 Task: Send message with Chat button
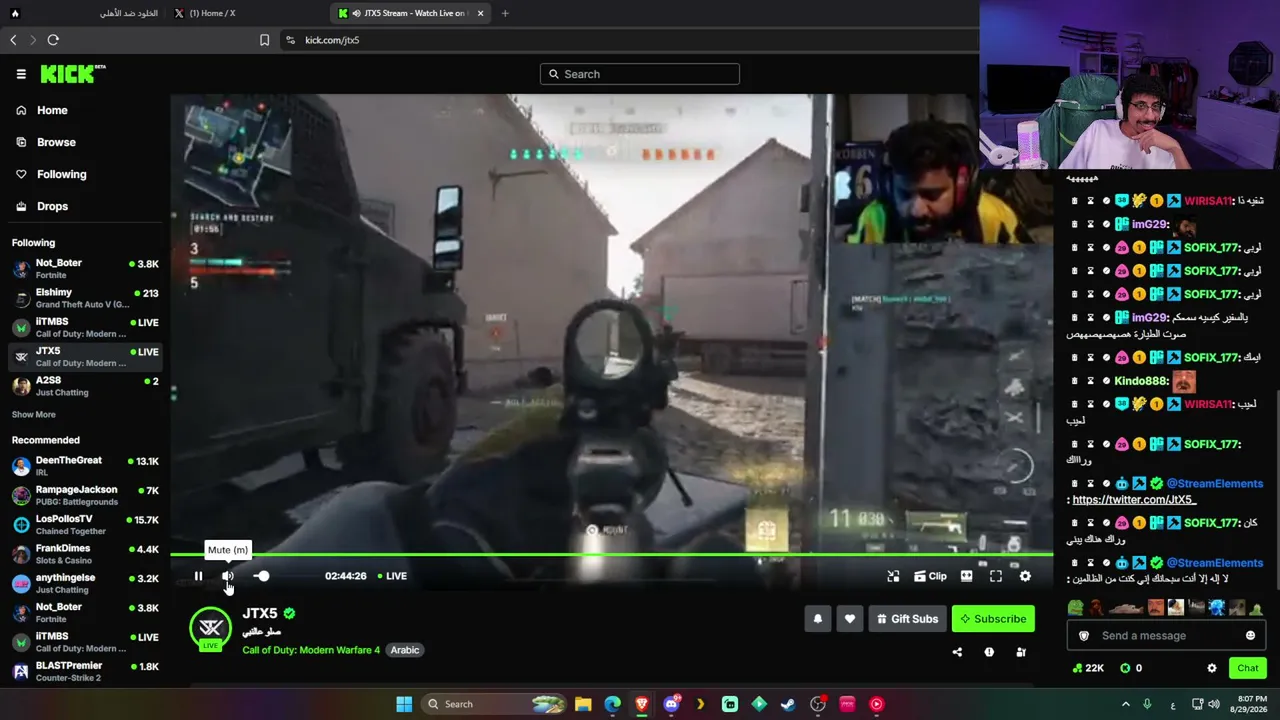click(x=1248, y=668)
